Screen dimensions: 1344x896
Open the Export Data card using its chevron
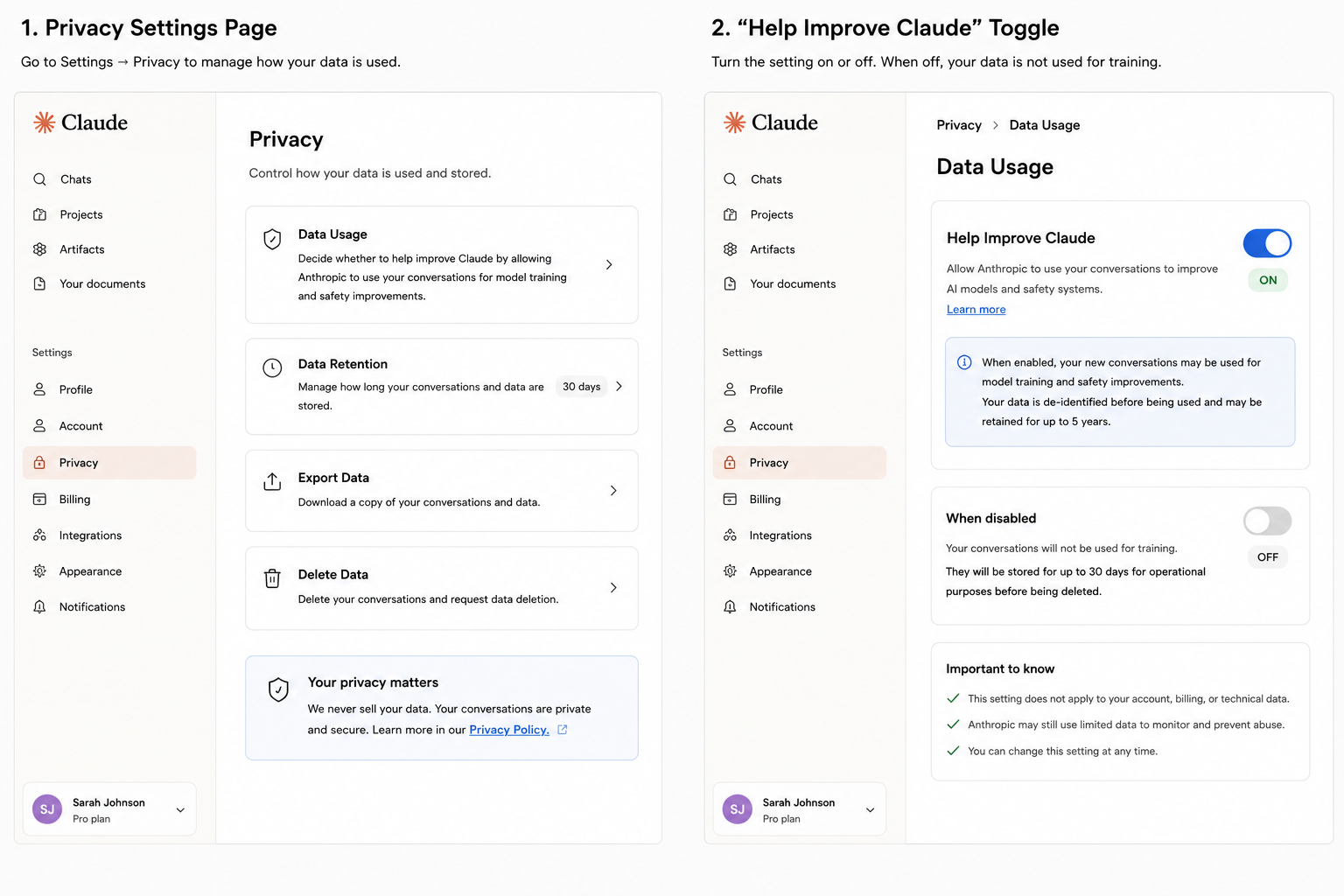(613, 491)
